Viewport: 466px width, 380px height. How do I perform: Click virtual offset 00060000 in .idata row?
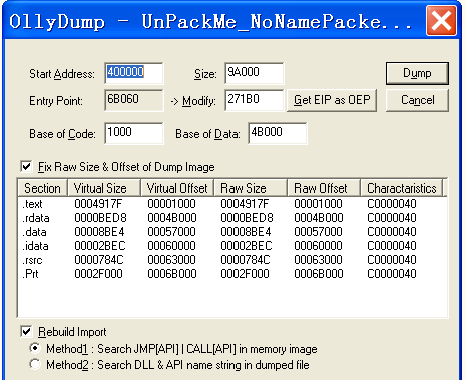(x=171, y=246)
